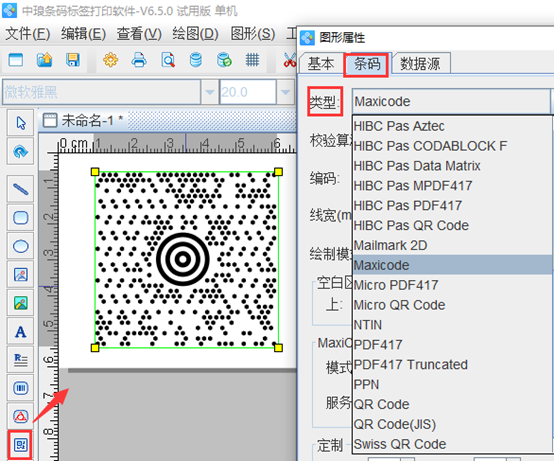Viewport: 554px width, 461px height.
Task: Select the text A tool
Action: pos(20,332)
